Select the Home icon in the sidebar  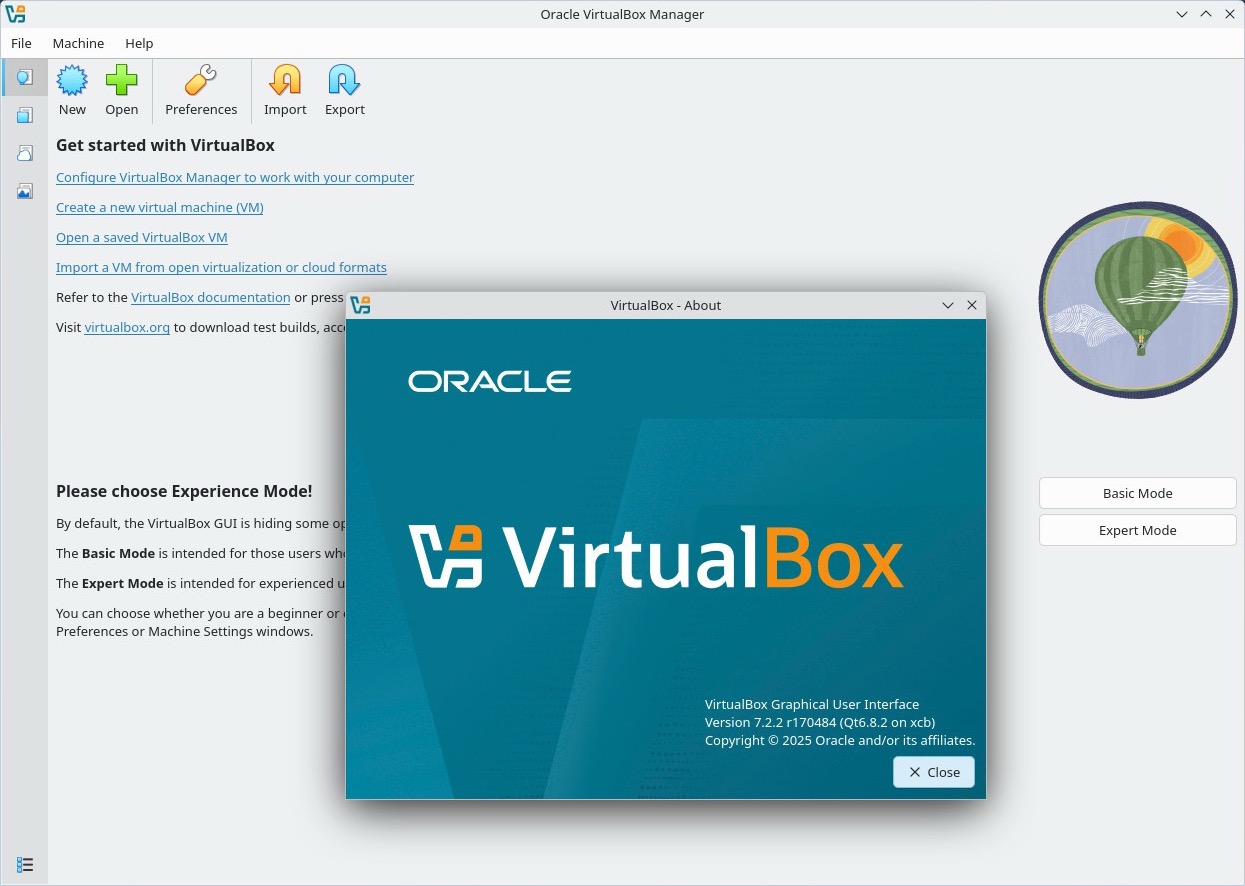[24, 77]
